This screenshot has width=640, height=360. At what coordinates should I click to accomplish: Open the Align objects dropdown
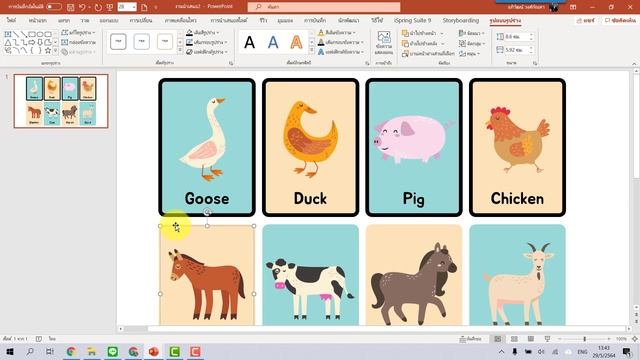pyautogui.click(x=472, y=33)
